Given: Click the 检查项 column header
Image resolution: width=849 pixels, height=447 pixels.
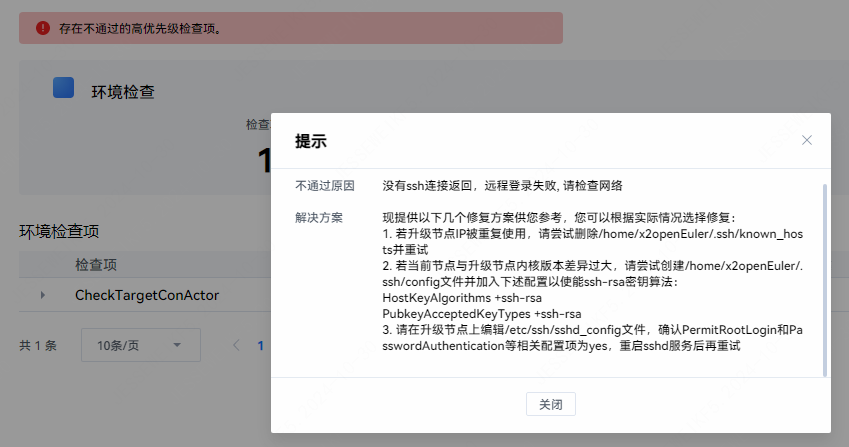Looking at the screenshot, I should [x=96, y=265].
